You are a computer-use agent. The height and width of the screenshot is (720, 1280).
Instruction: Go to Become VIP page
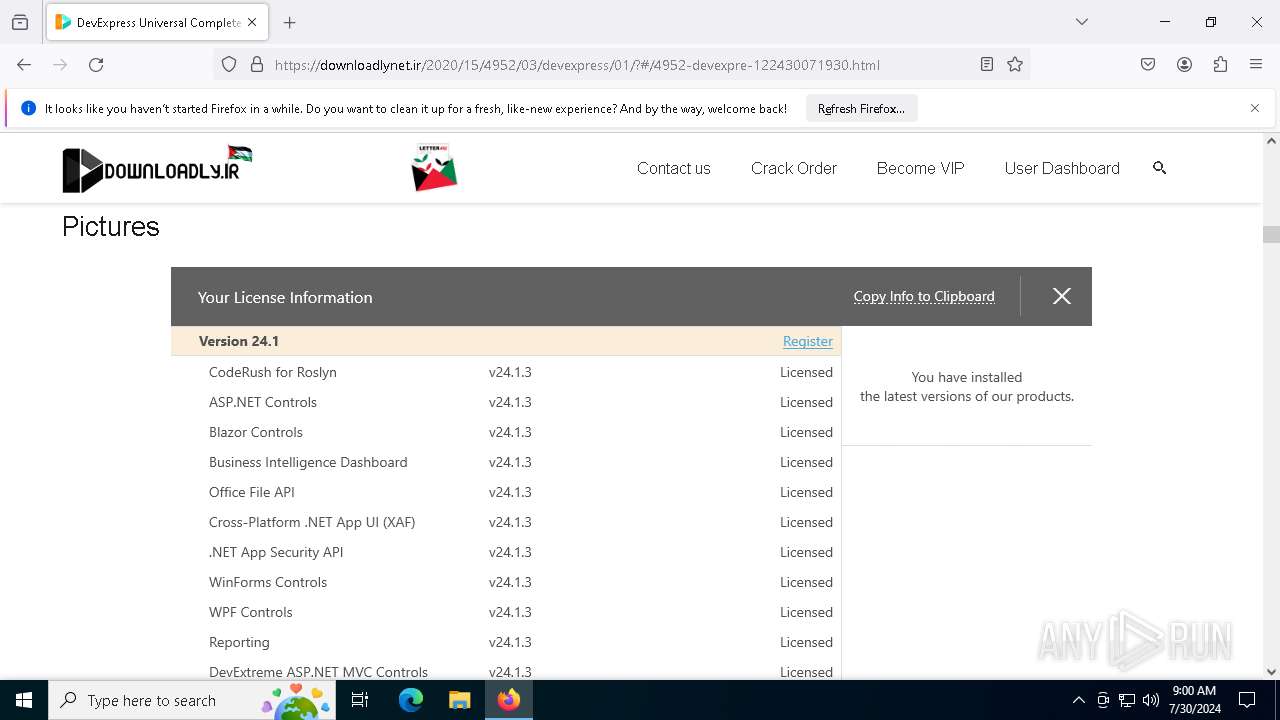[x=920, y=168]
